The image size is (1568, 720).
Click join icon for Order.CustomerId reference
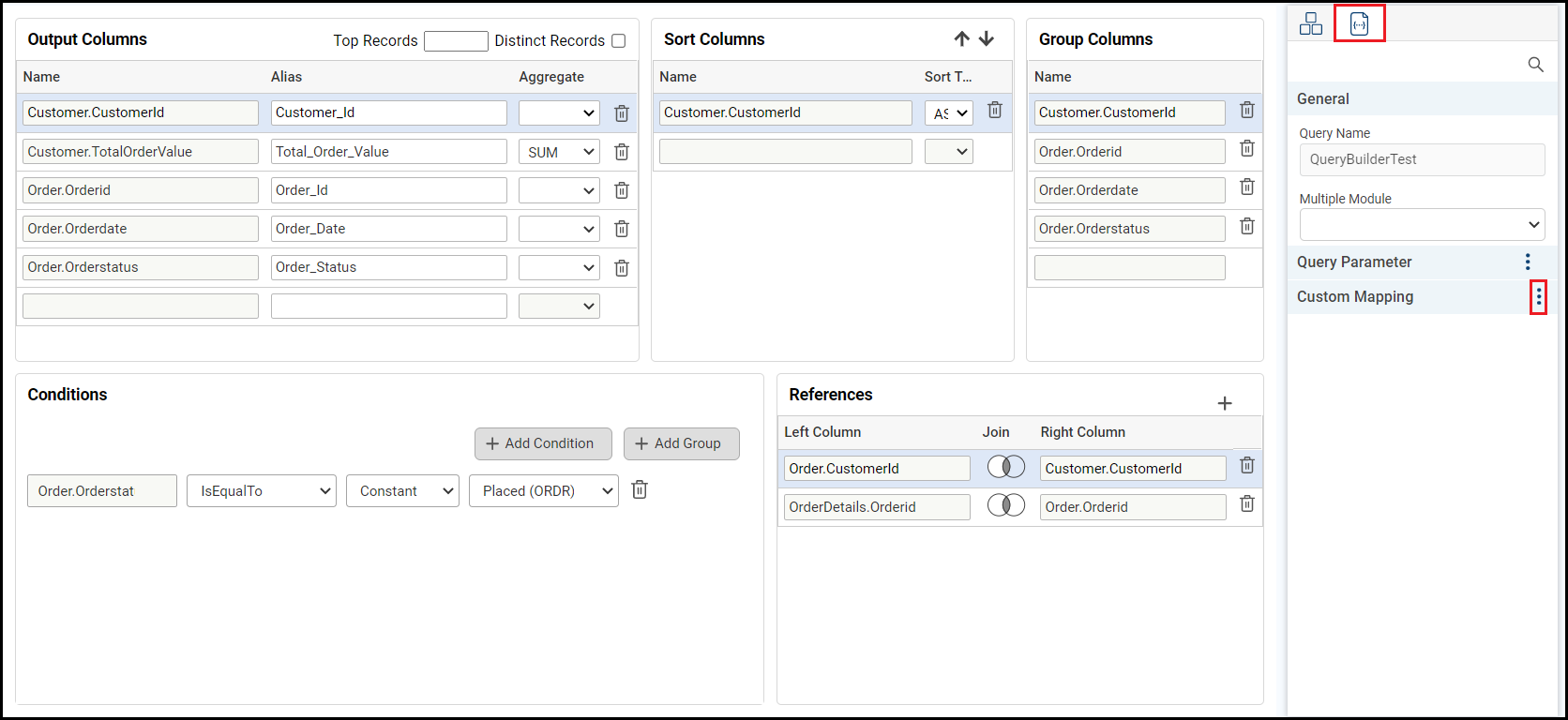click(1005, 467)
